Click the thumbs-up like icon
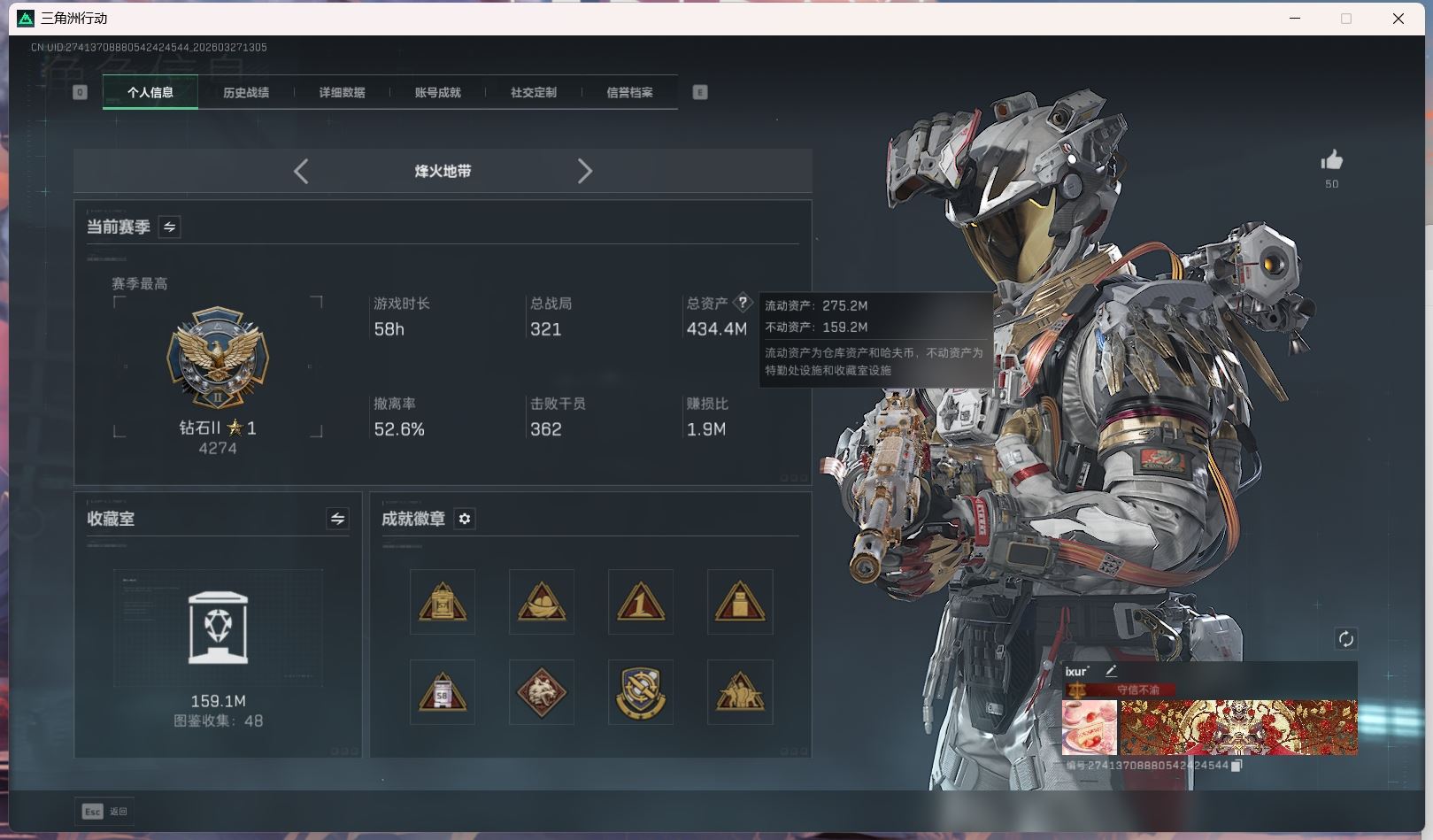This screenshot has height=840, width=1433. click(1331, 160)
